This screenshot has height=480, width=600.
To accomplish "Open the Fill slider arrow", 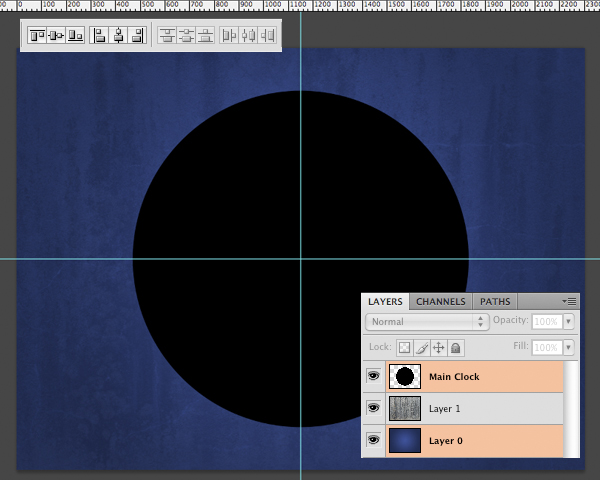I will (x=569, y=348).
